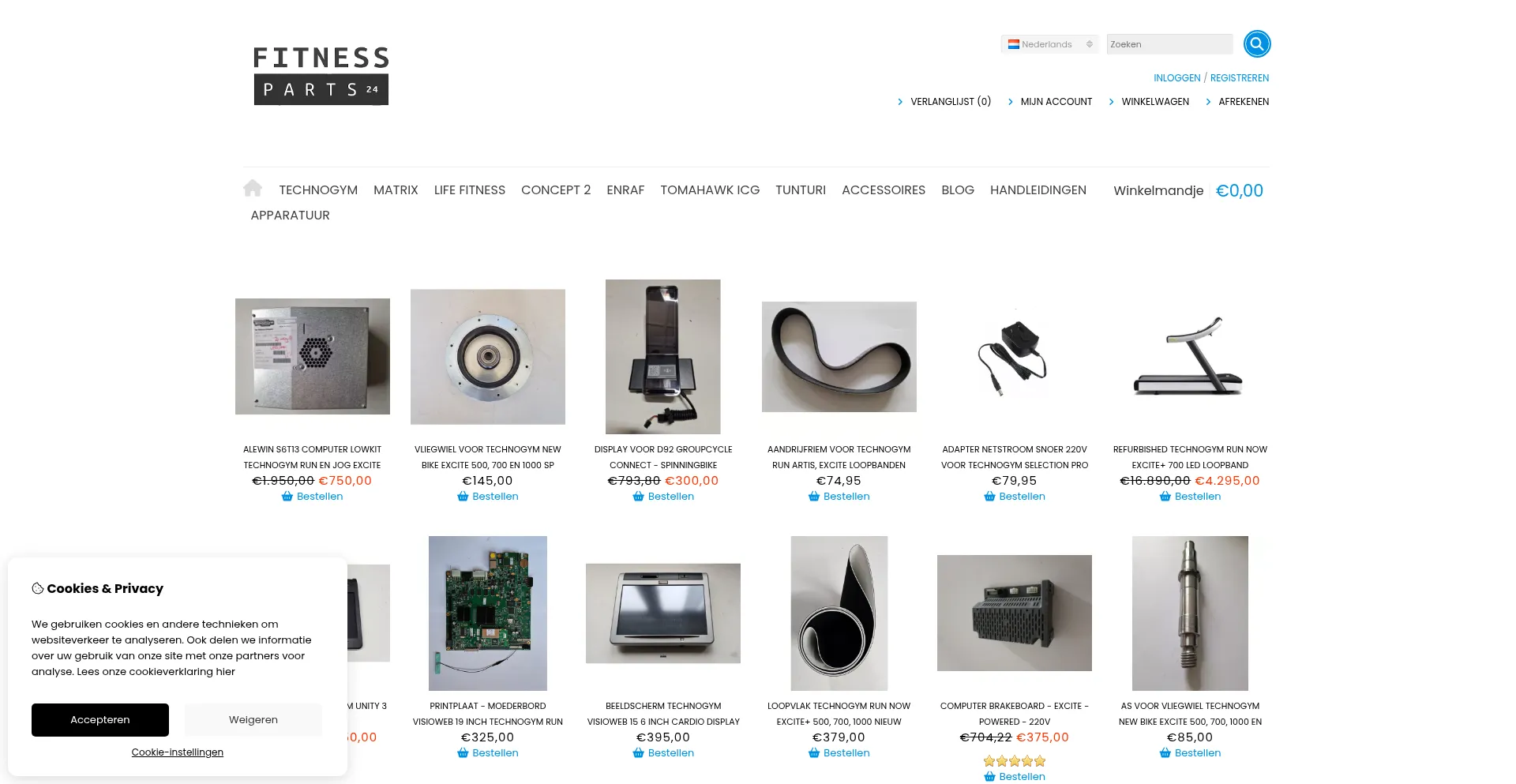The height and width of the screenshot is (784, 1516).
Task: Open the Cookie-instellingen link
Action: tap(178, 752)
